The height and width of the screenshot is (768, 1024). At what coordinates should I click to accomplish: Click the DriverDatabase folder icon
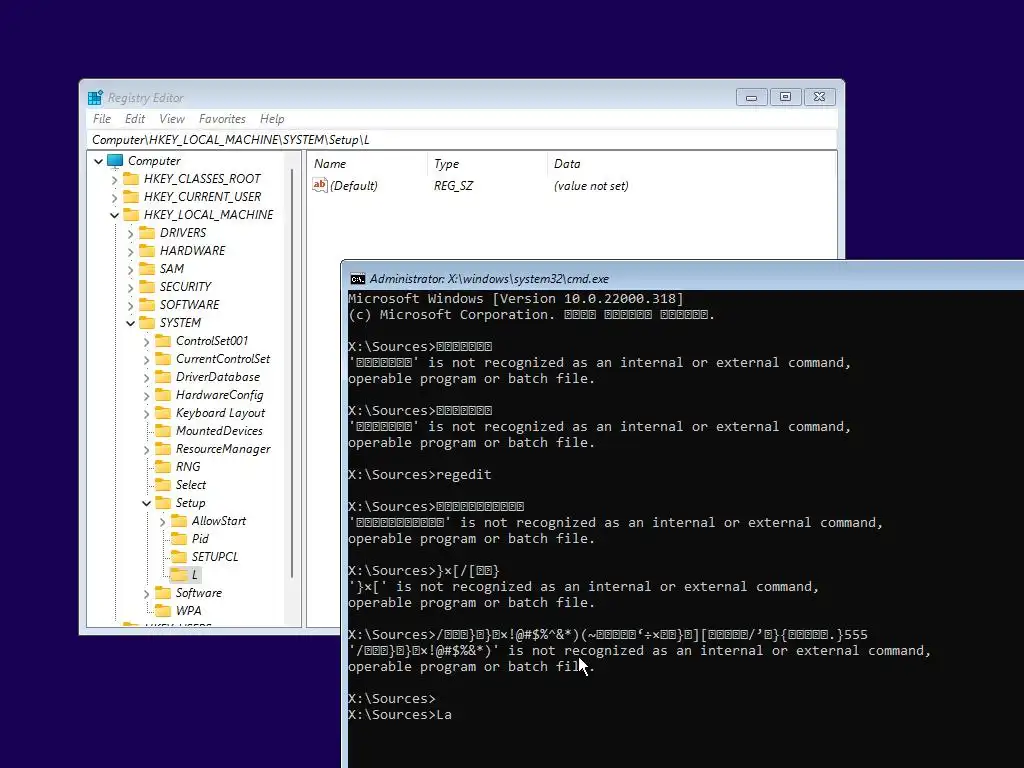(163, 376)
